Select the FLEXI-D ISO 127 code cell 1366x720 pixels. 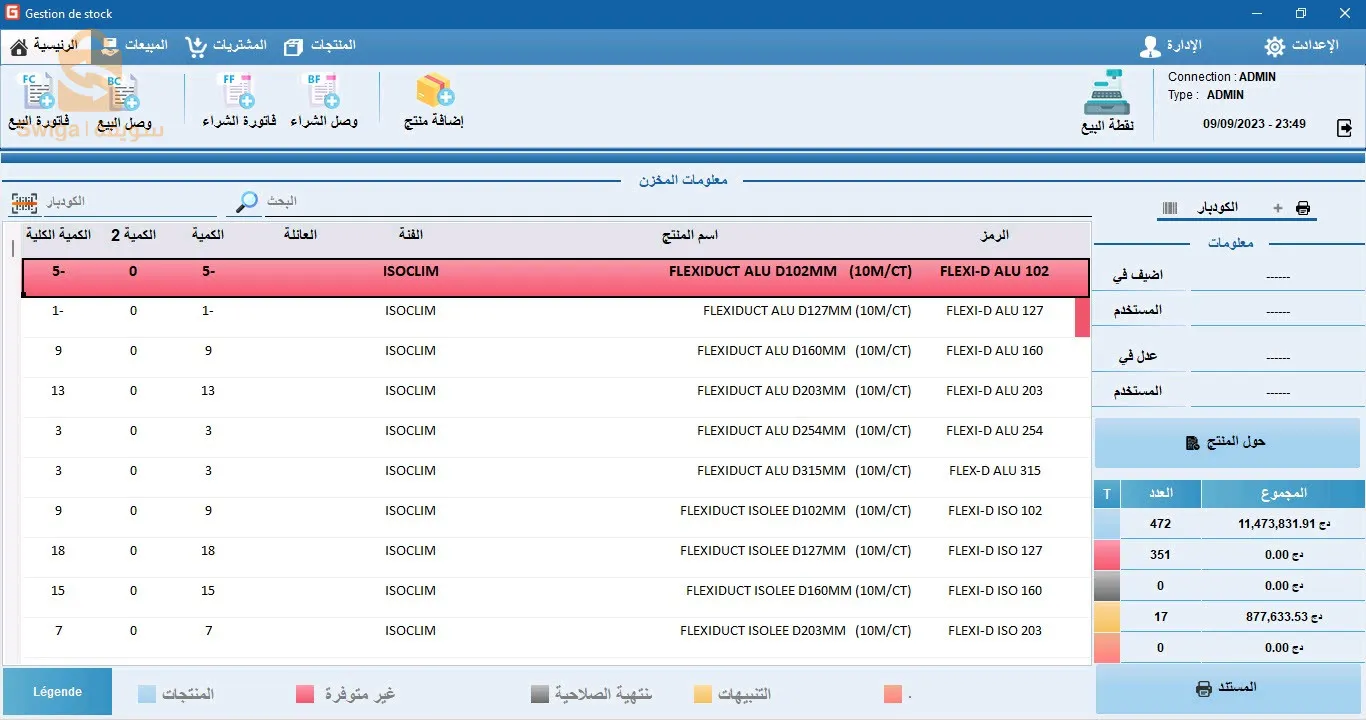(x=995, y=551)
